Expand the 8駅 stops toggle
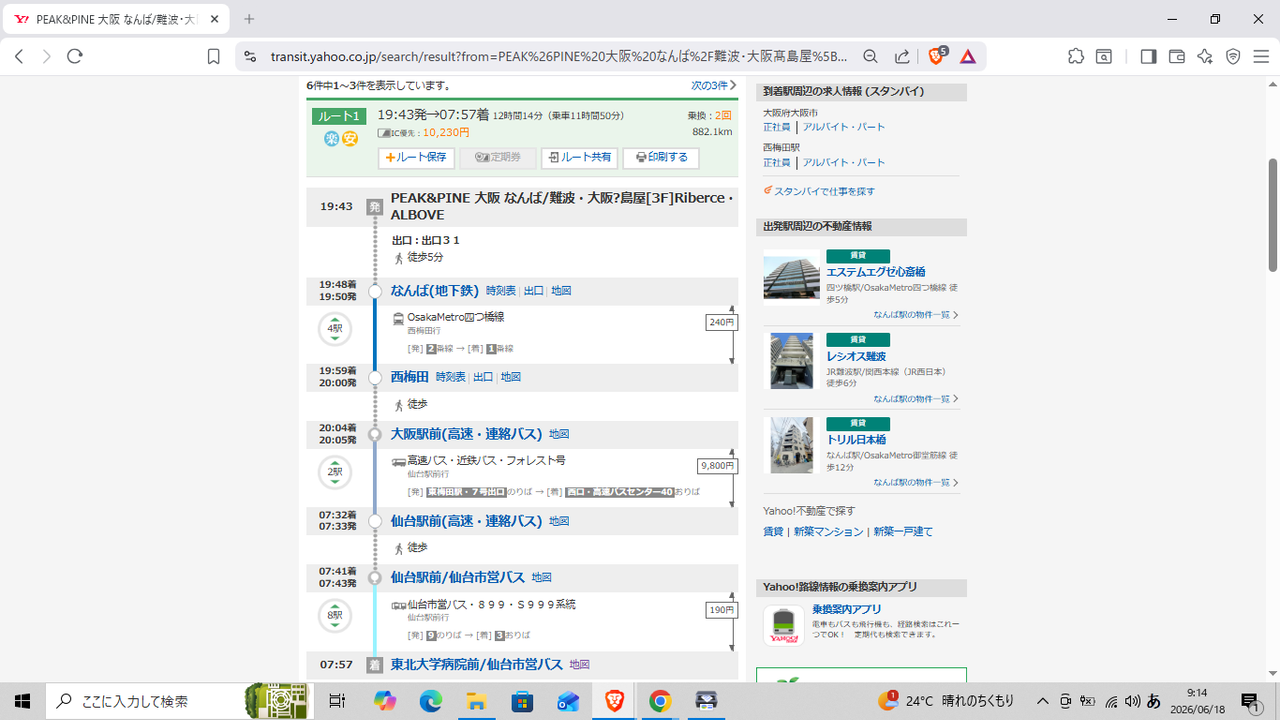1280x720 pixels. (335, 615)
